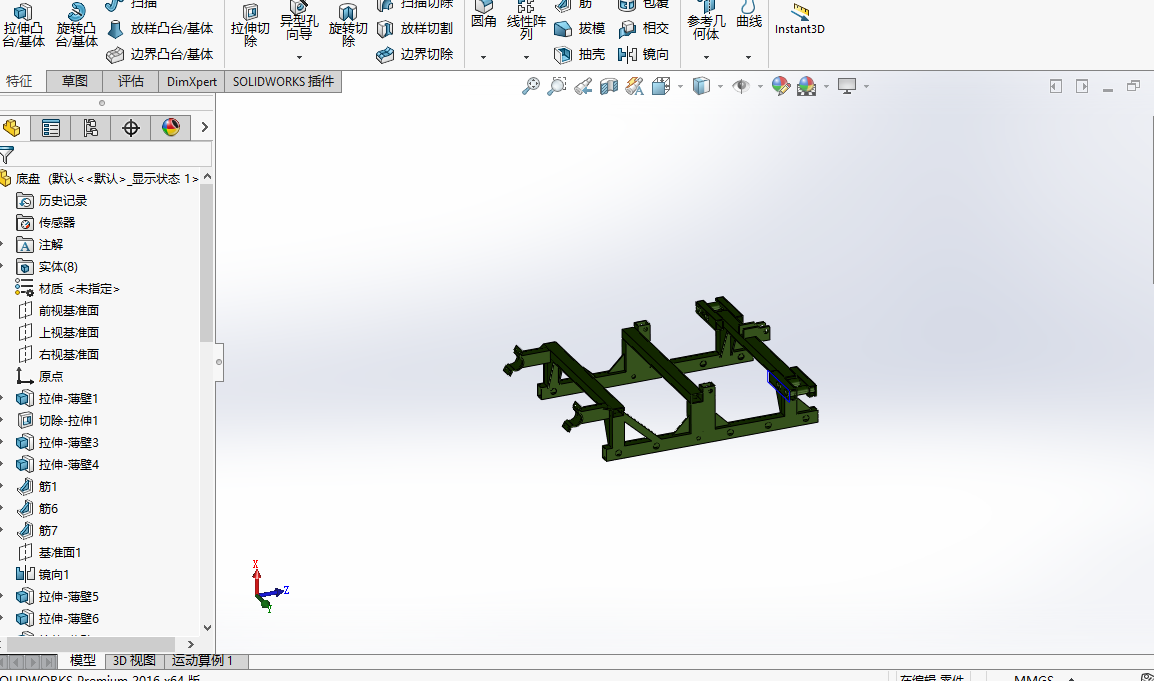The height and width of the screenshot is (681, 1154).
Task: Open the ConfigurationManager tab icon
Action: point(91,128)
